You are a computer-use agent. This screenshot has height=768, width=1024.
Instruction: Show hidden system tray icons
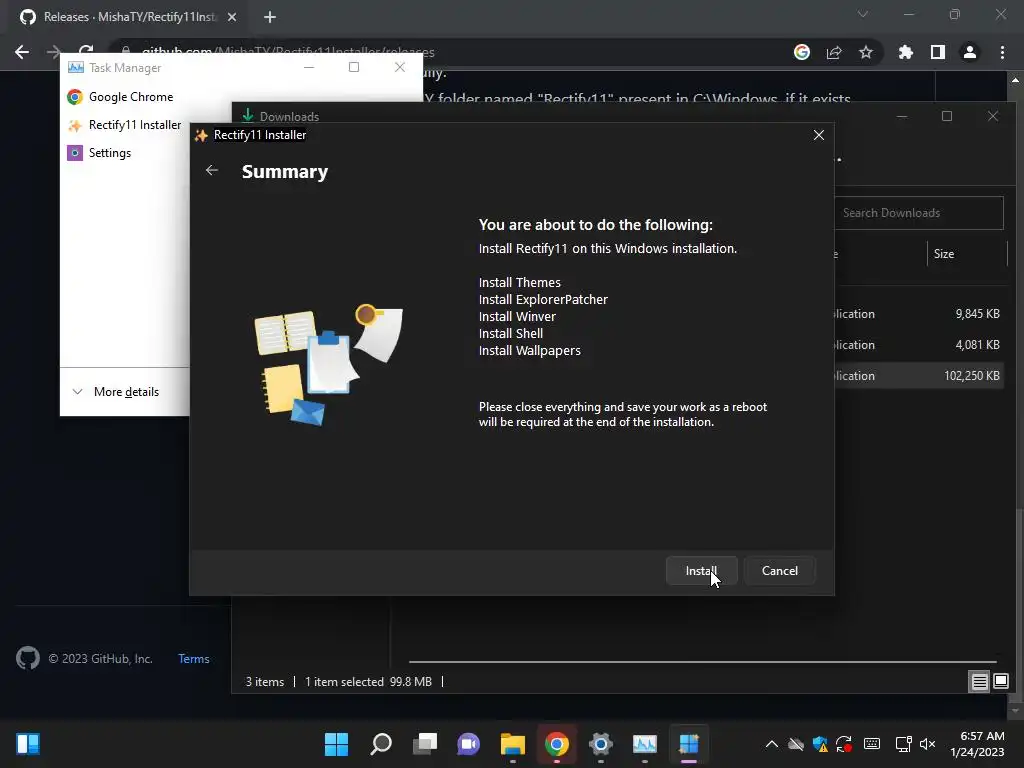pos(771,744)
